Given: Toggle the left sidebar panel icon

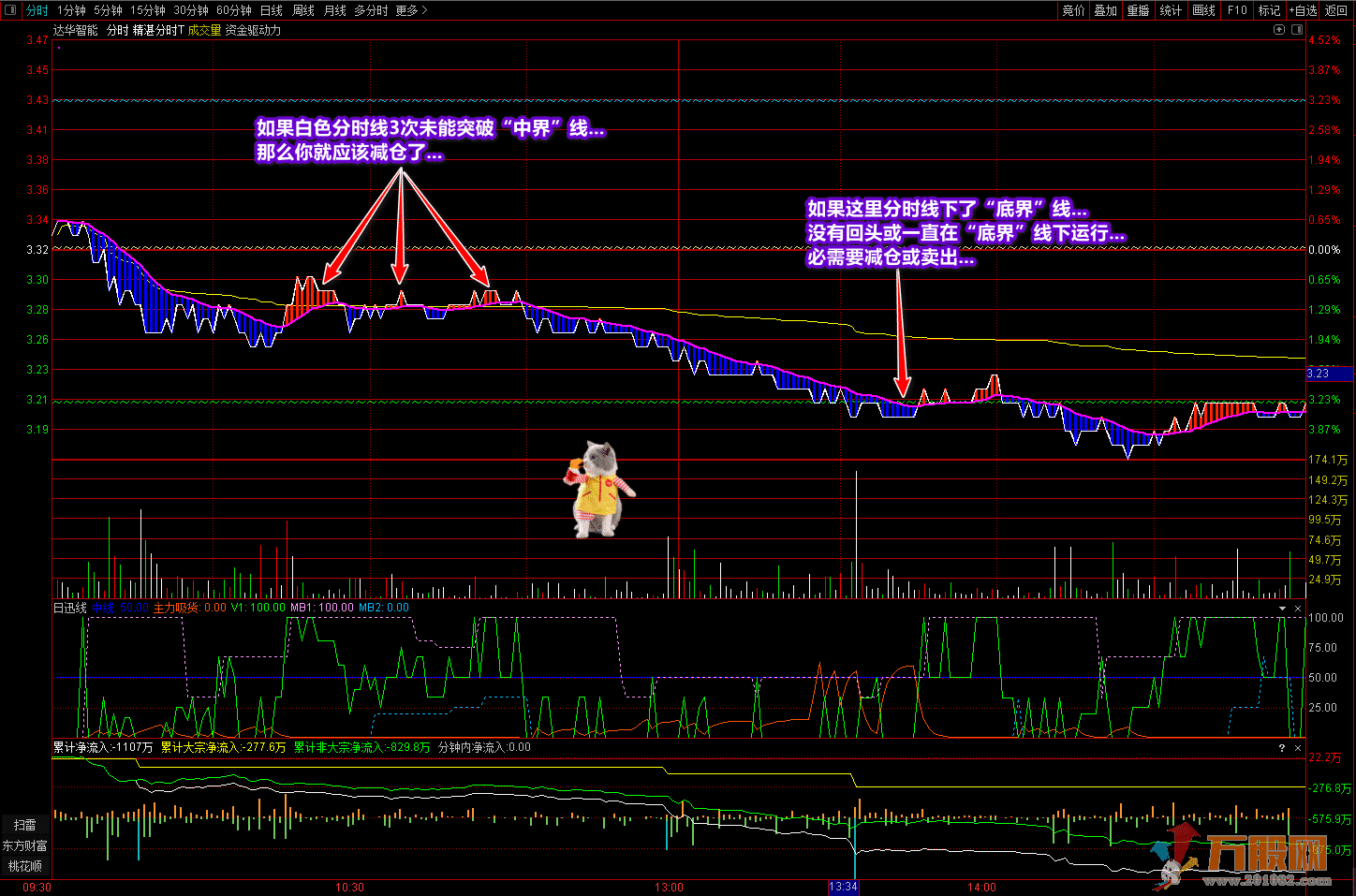Looking at the screenshot, I should coord(10,10).
